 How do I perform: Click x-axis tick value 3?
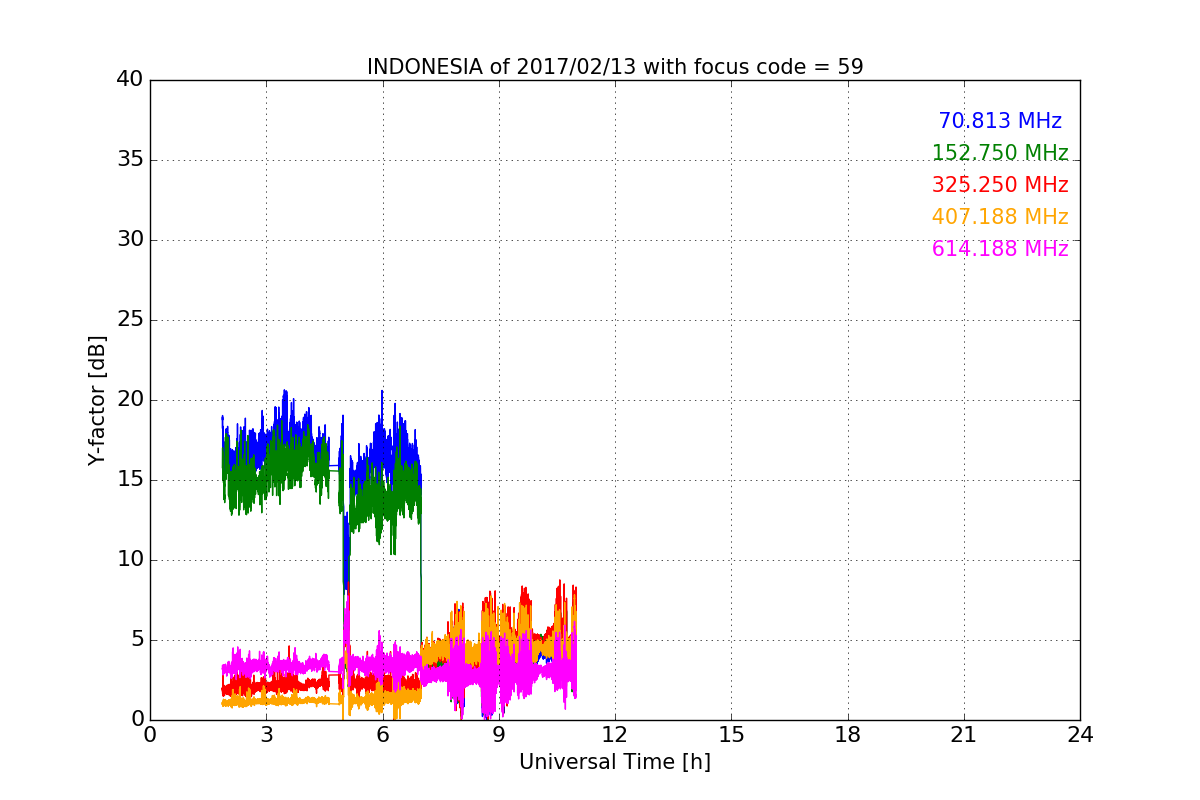[266, 735]
